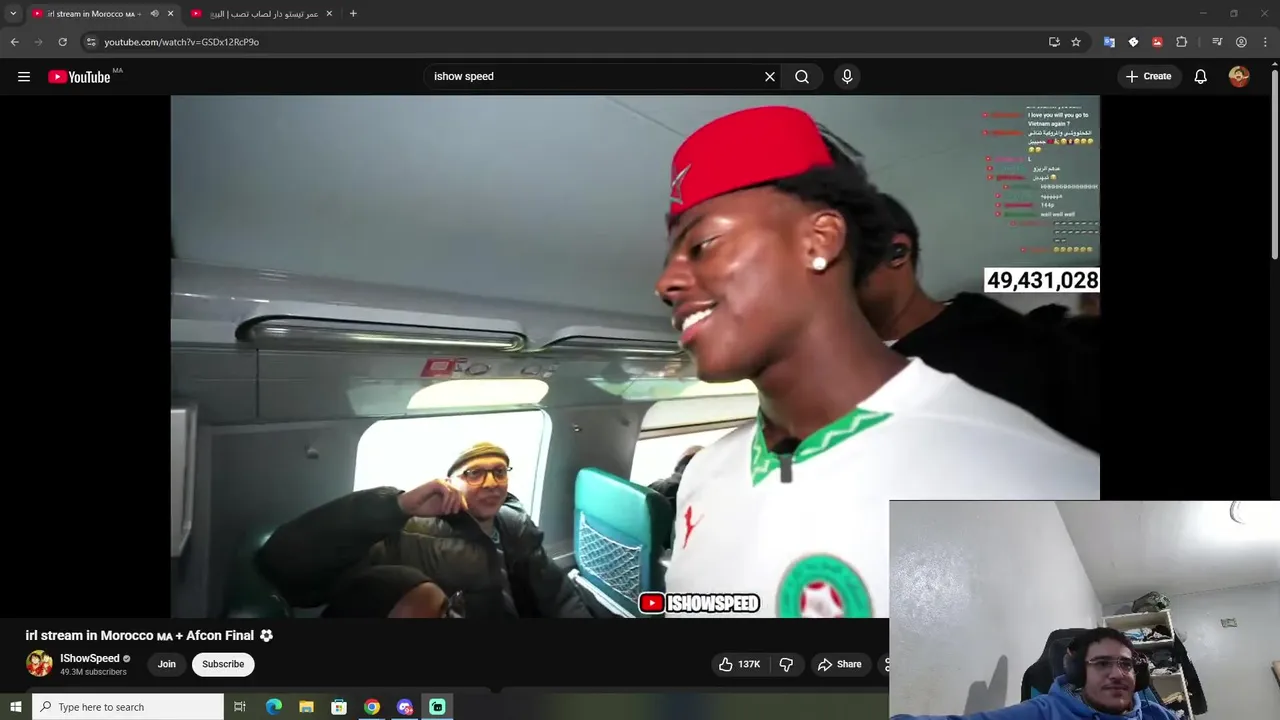Join the IShowSpeed channel membership
1280x720 pixels.
pos(167,664)
